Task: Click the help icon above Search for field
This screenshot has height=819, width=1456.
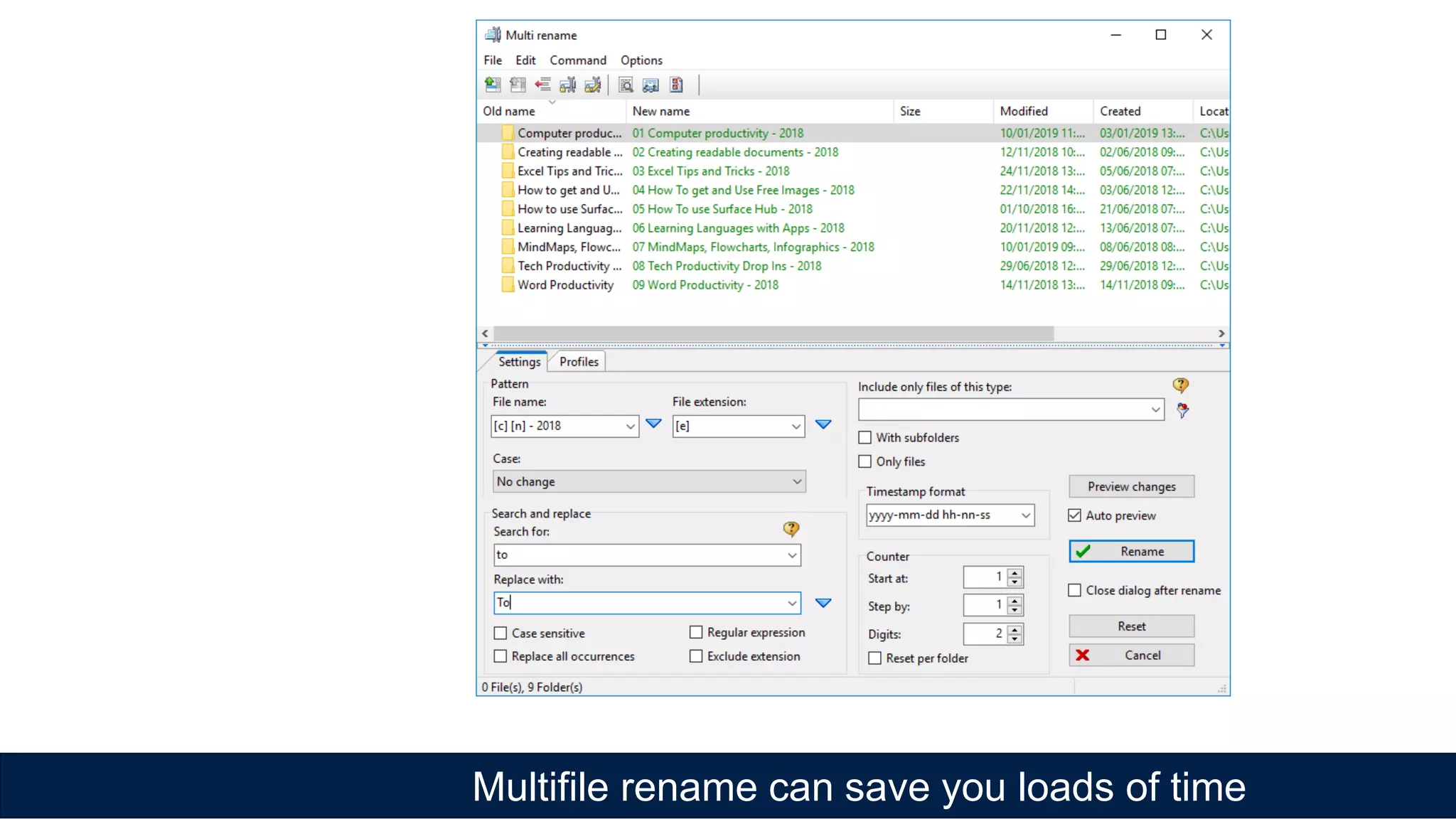Action: (x=791, y=529)
